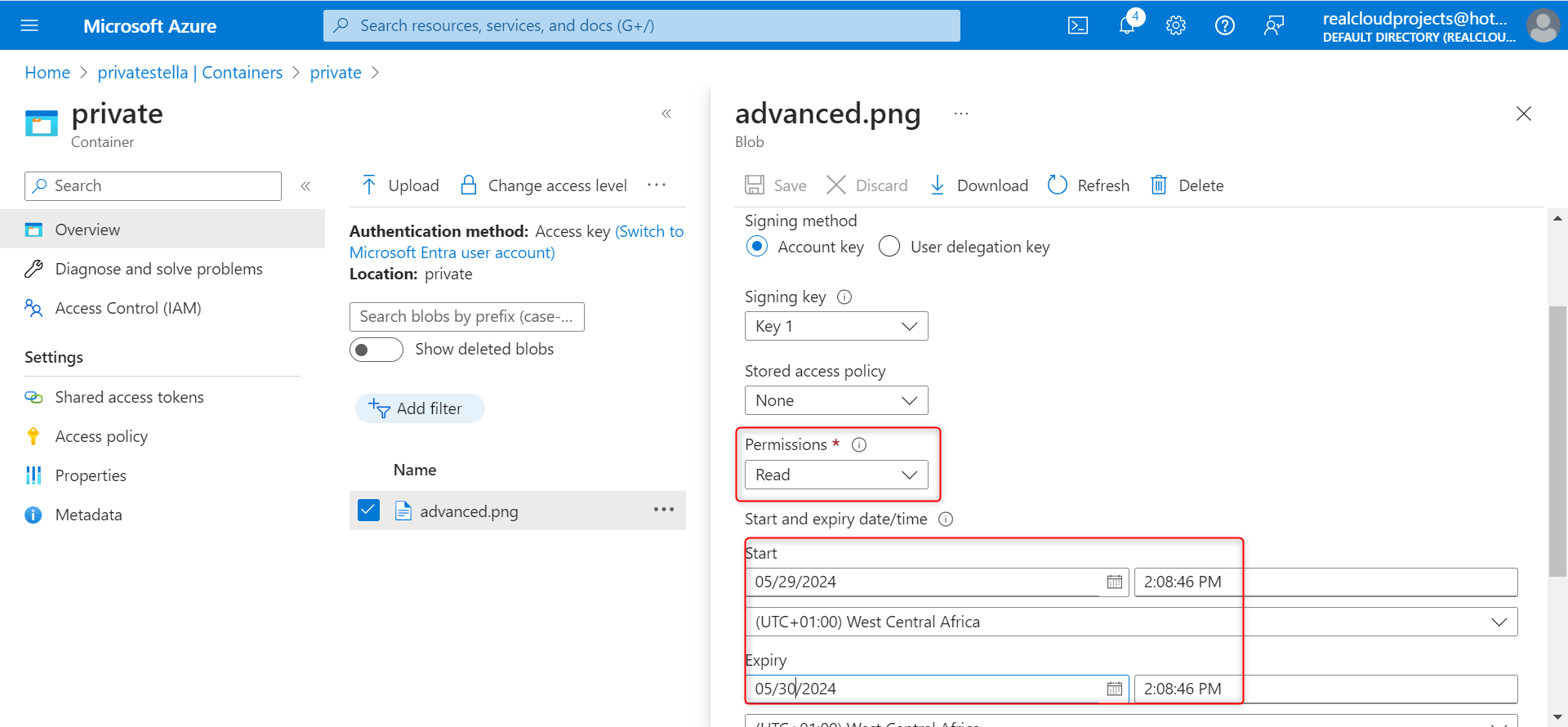The width and height of the screenshot is (1568, 727).
Task: Click the Download blob icon
Action: point(938,185)
